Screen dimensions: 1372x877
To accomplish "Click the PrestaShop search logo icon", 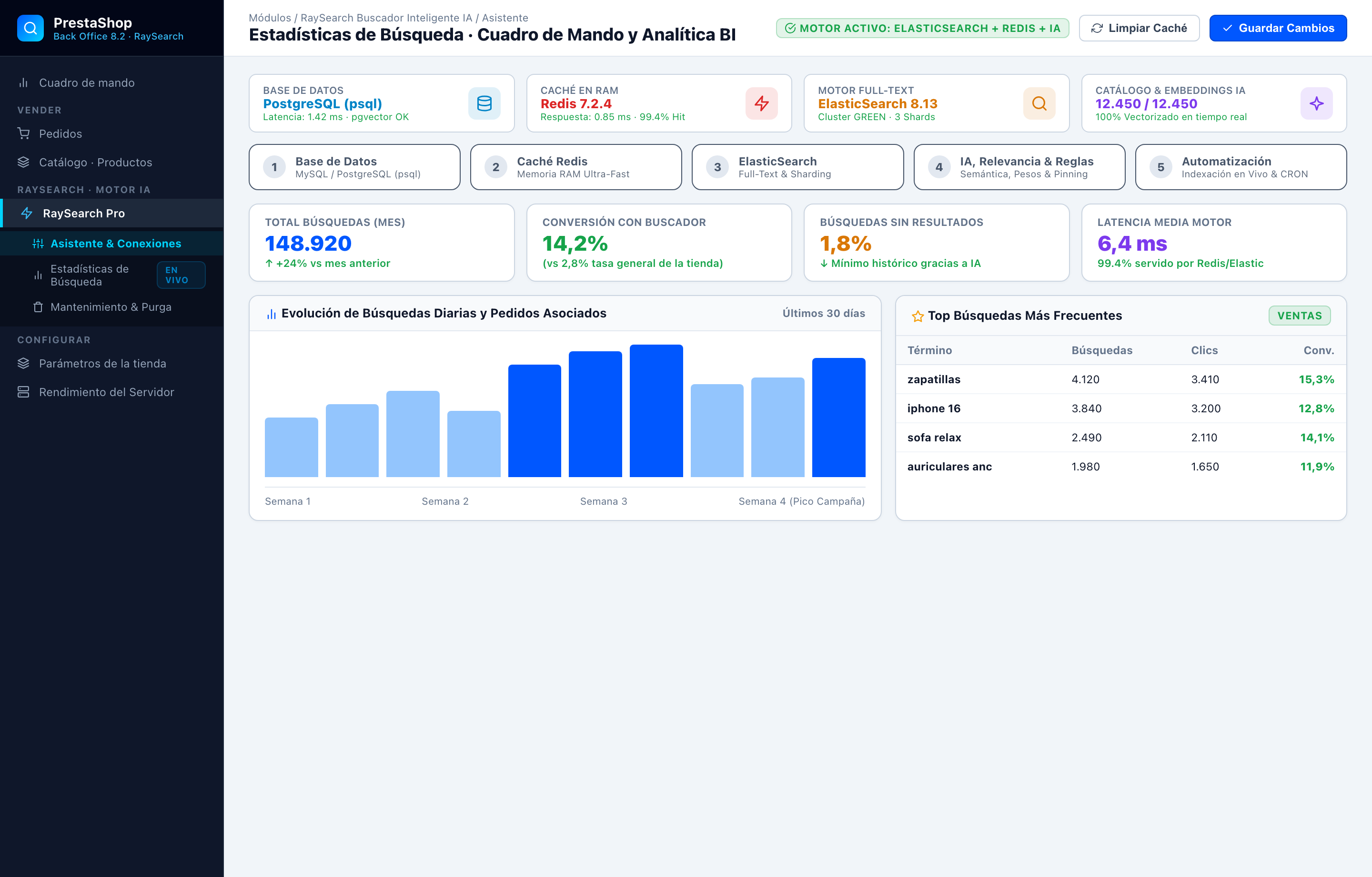I will [x=30, y=28].
